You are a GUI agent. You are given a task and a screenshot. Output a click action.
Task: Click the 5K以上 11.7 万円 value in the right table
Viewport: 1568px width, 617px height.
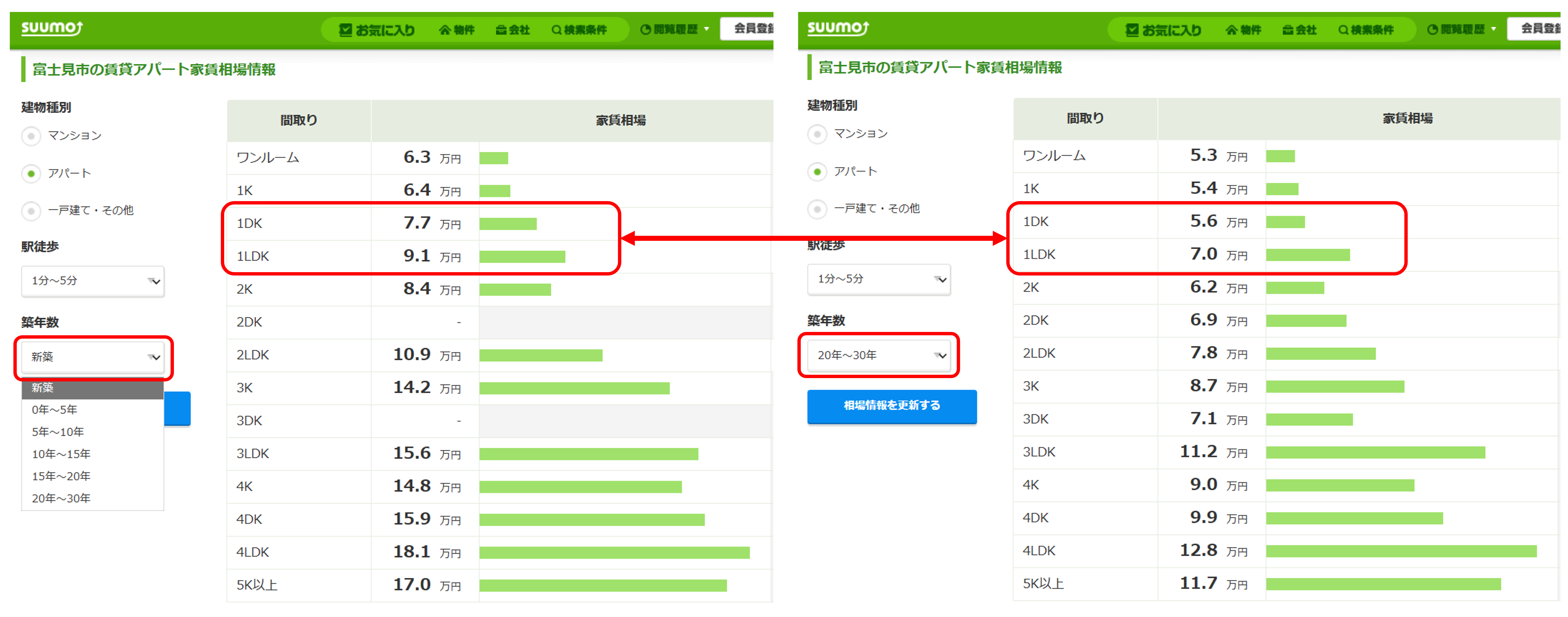pos(1214,584)
